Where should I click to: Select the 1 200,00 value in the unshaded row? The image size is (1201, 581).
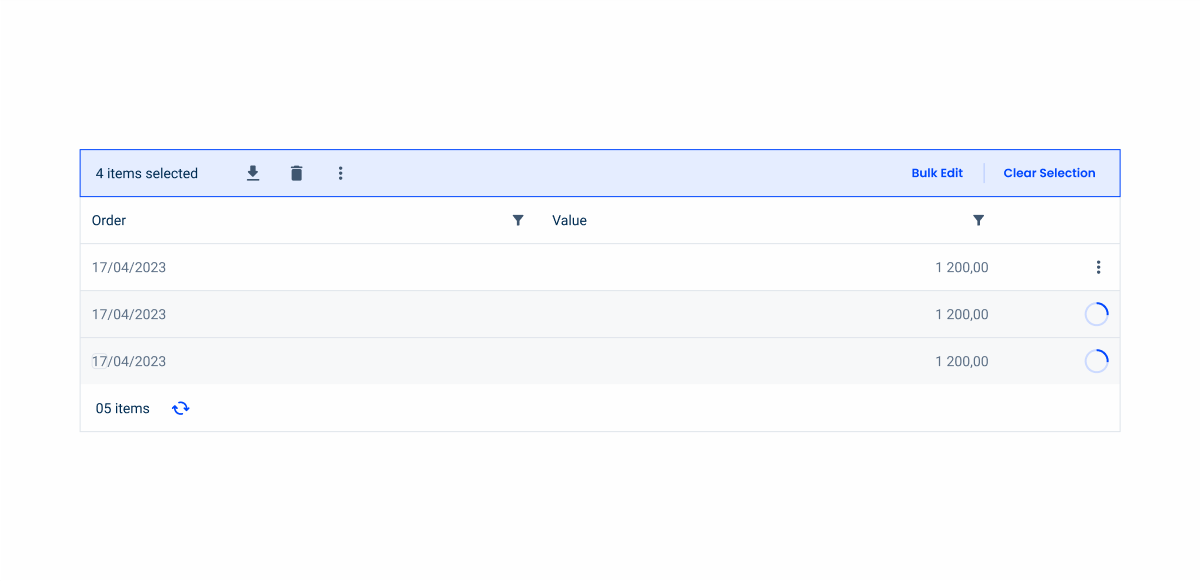(x=962, y=267)
